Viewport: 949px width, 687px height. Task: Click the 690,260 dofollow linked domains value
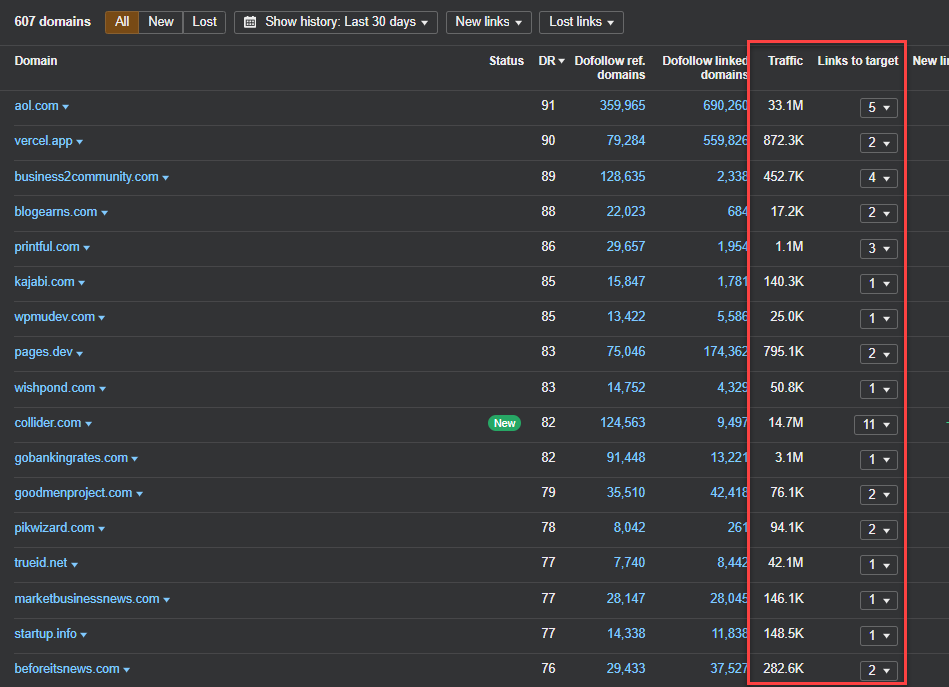click(x=725, y=105)
